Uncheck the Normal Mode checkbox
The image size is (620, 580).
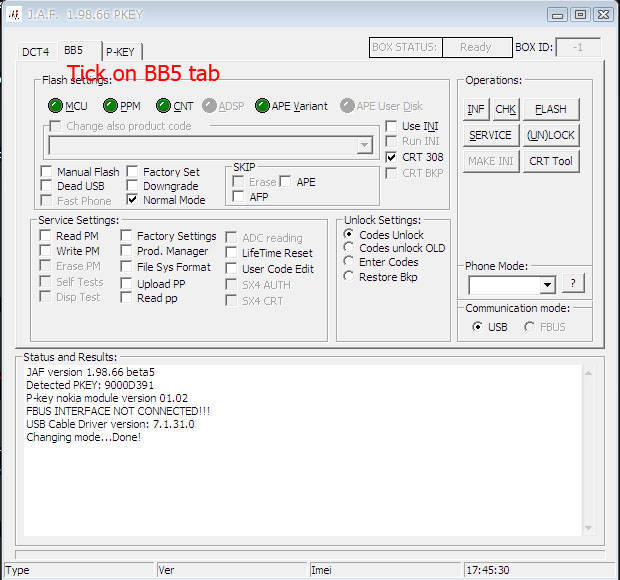click(x=132, y=200)
